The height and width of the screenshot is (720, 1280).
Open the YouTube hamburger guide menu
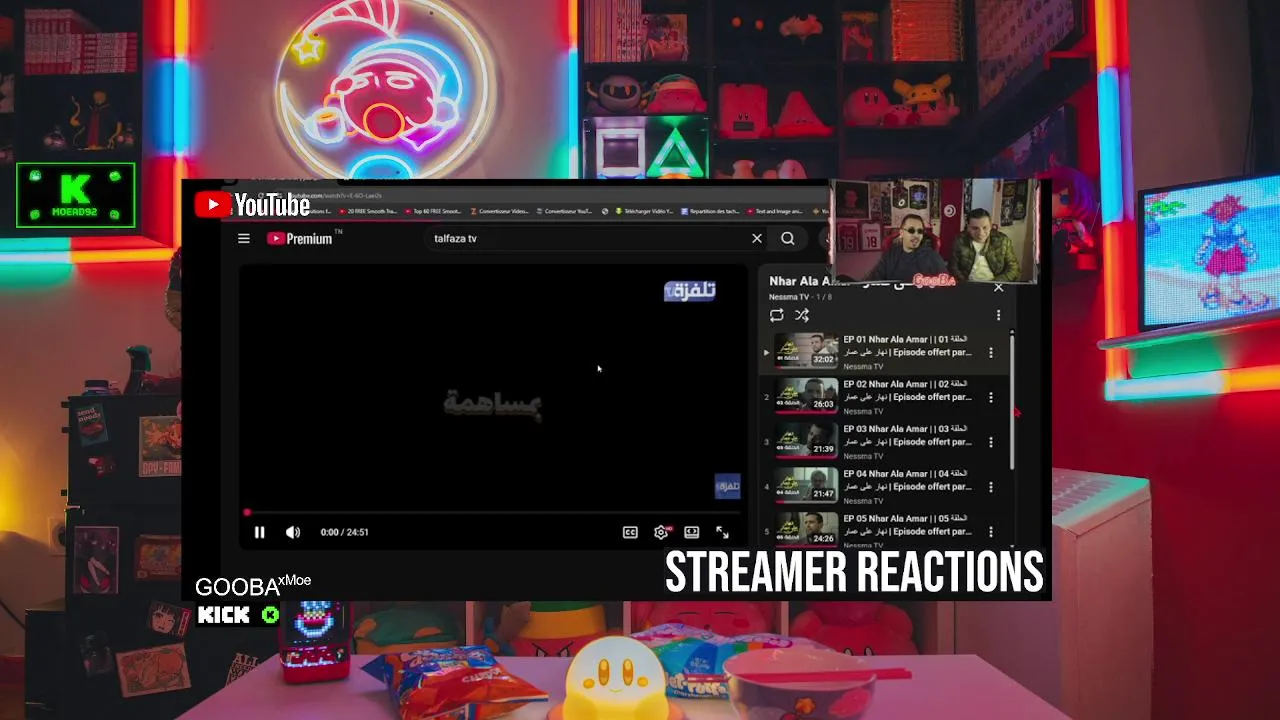[x=243, y=238]
